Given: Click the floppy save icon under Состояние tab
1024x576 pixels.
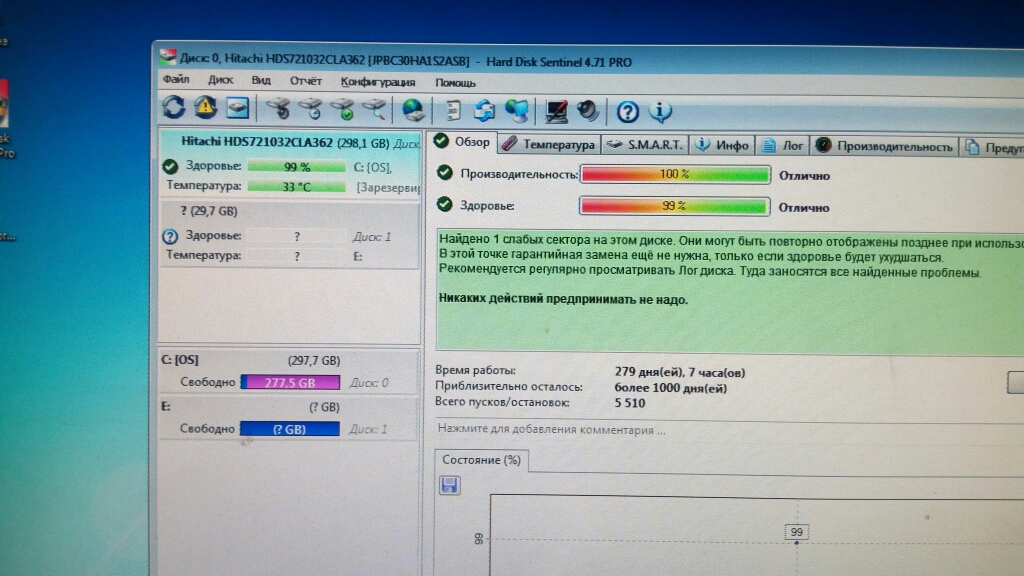Looking at the screenshot, I should tap(449, 485).
